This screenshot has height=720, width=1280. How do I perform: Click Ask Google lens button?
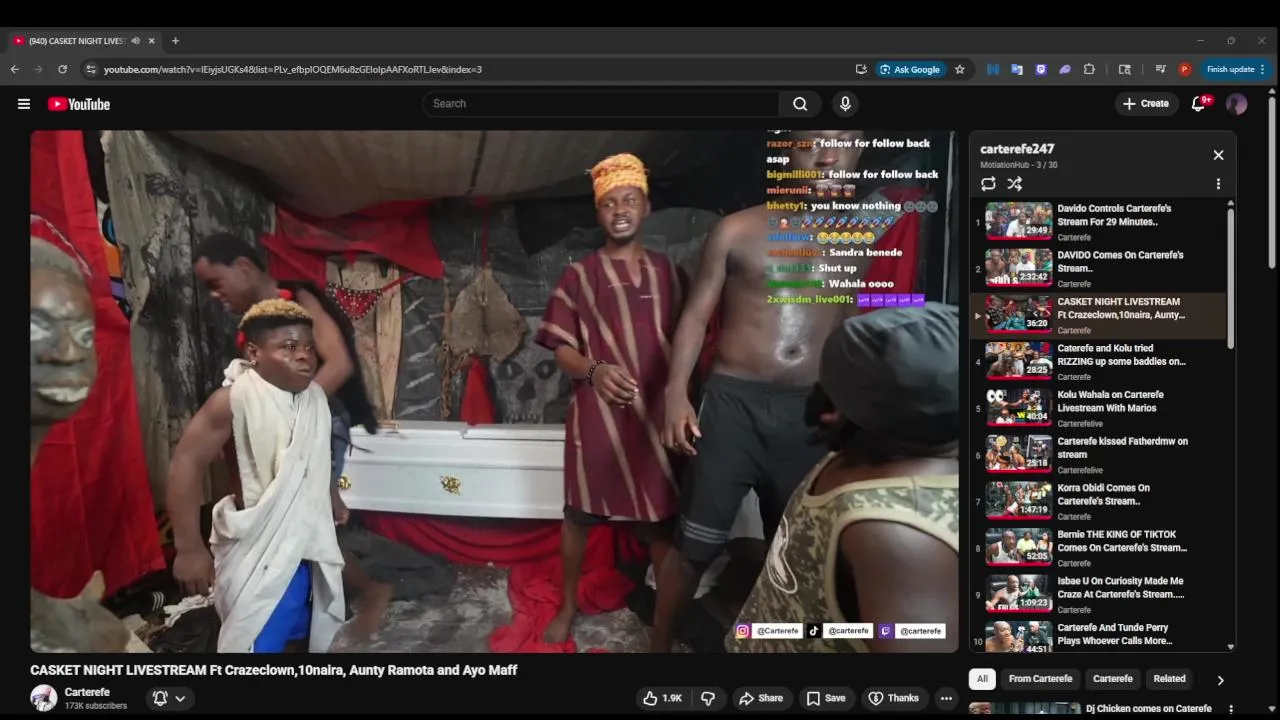click(909, 70)
